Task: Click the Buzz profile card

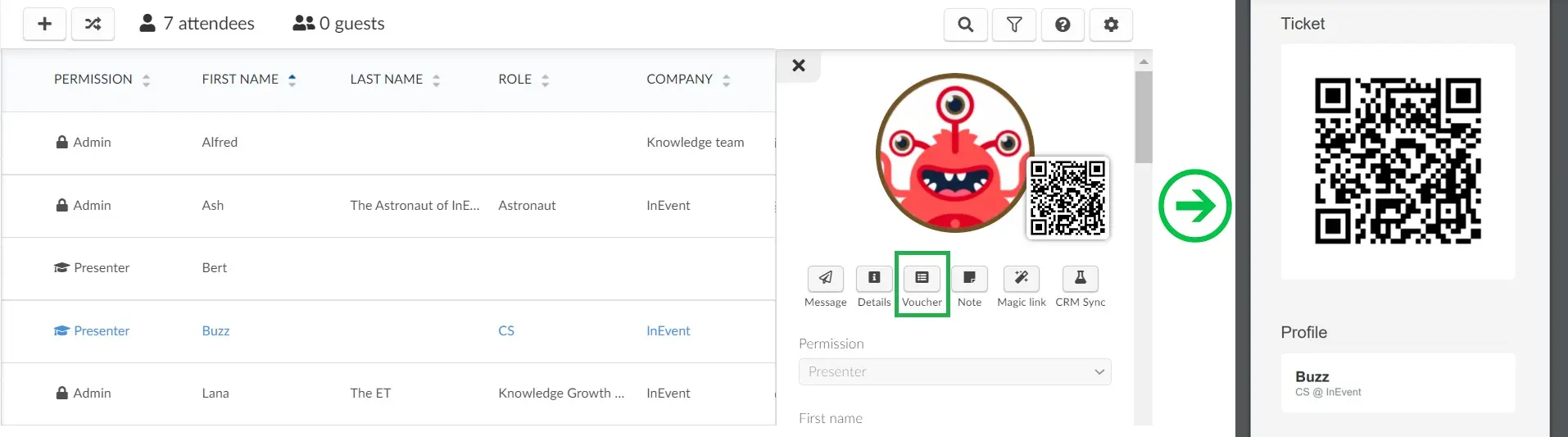Action: 1398,383
